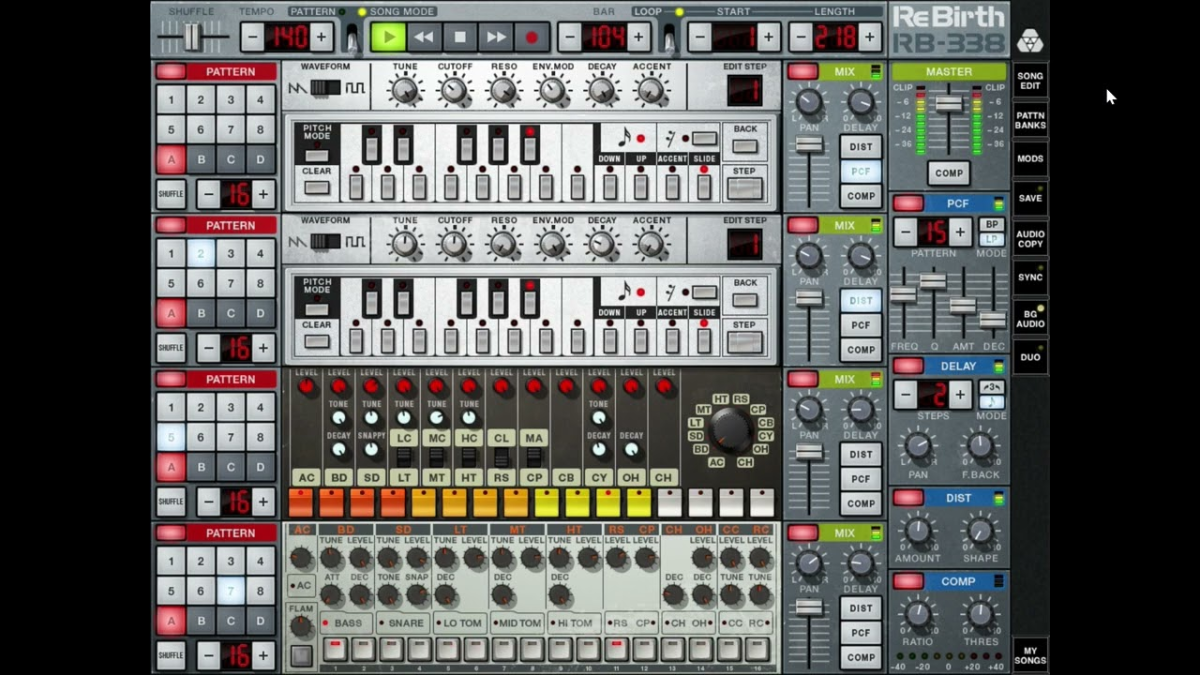The image size is (1200, 675).
Task: Click the Master volume fader
Action: coord(948,104)
